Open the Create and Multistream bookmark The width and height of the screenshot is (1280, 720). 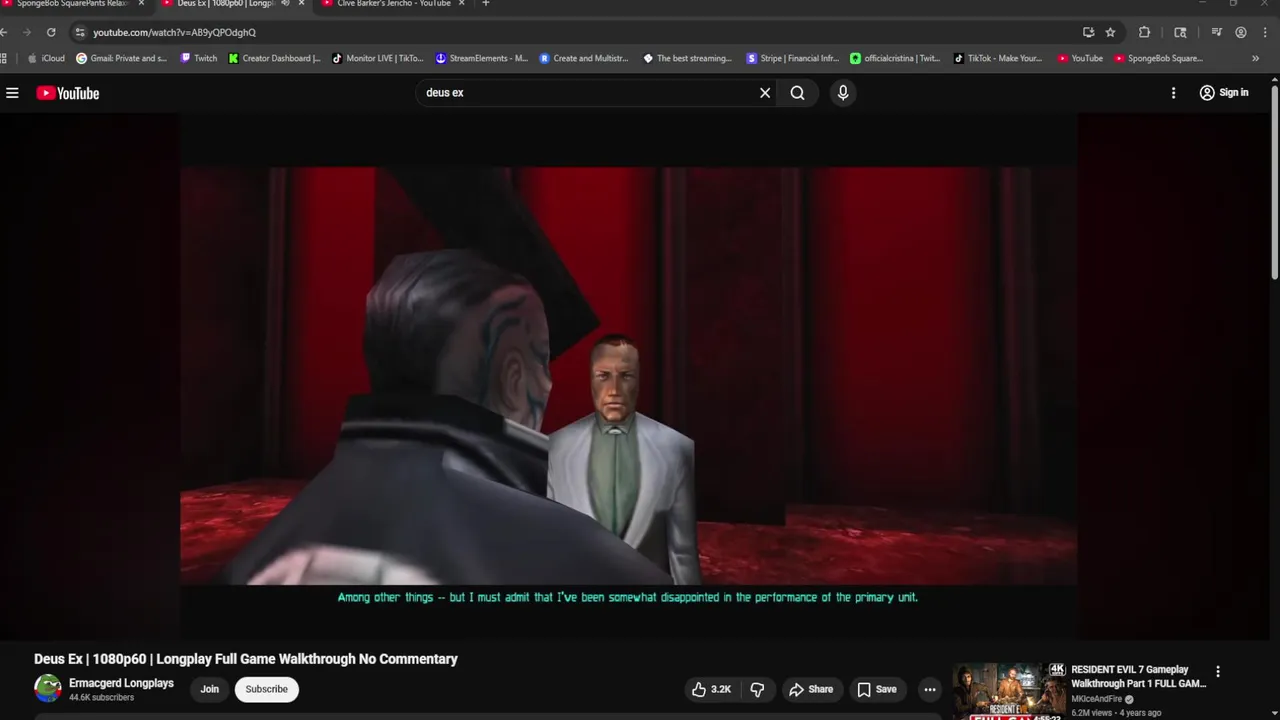point(584,58)
